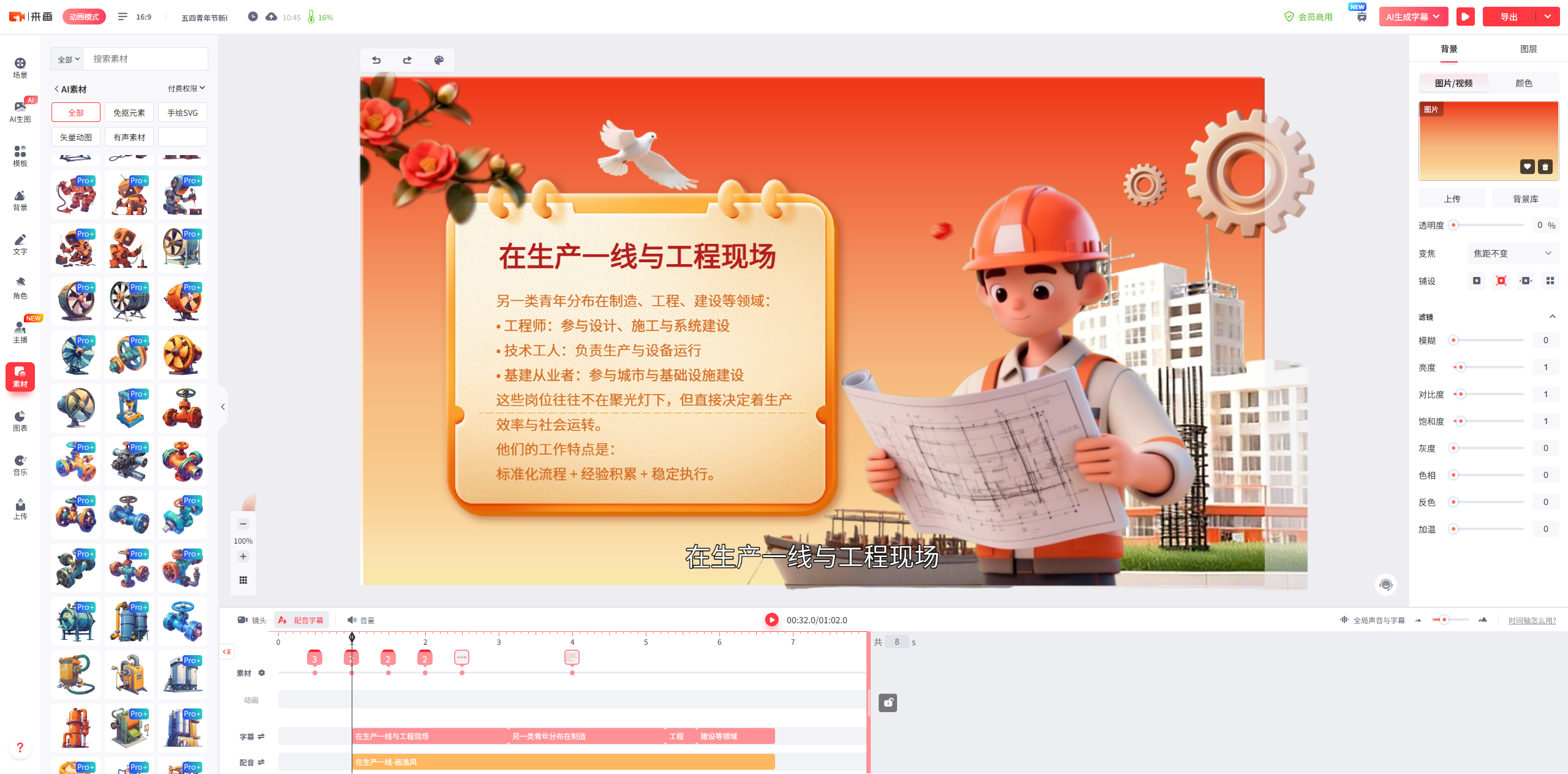Screen dimensions: 1568x774
Task: Open the 导出 export chevron dropdown
Action: tap(1551, 17)
